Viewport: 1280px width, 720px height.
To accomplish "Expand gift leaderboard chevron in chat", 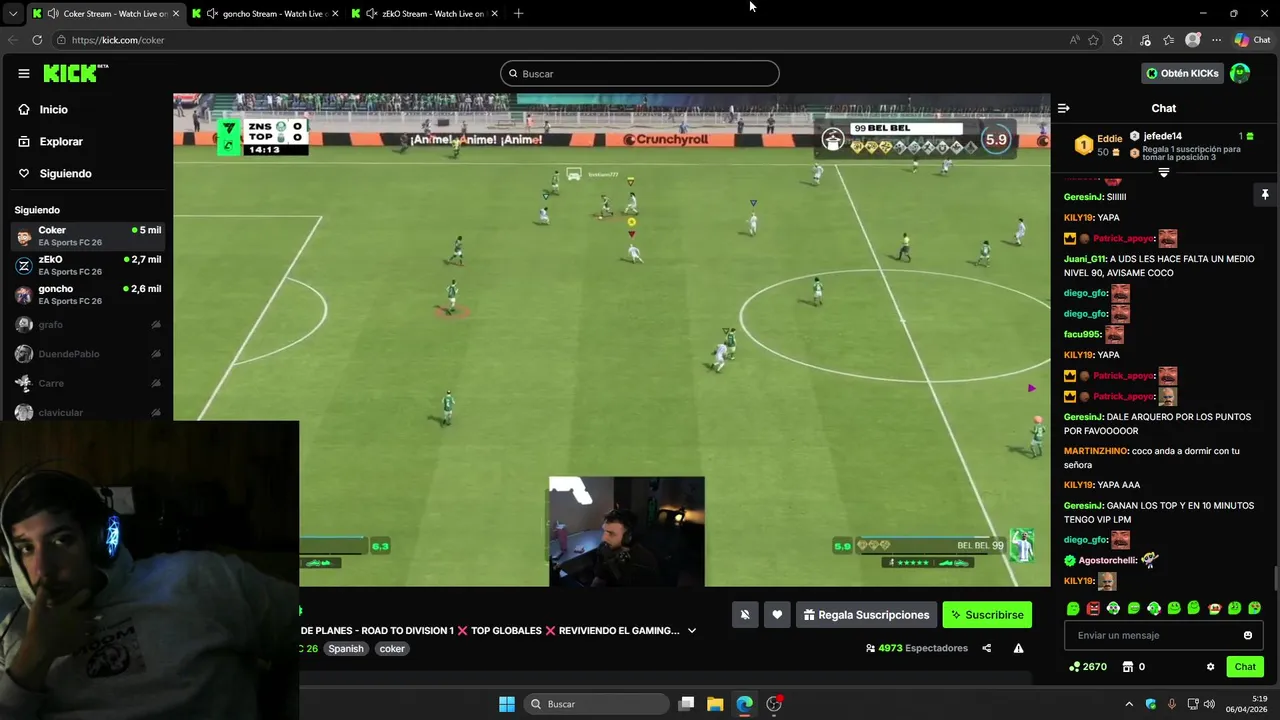I will click(1164, 173).
